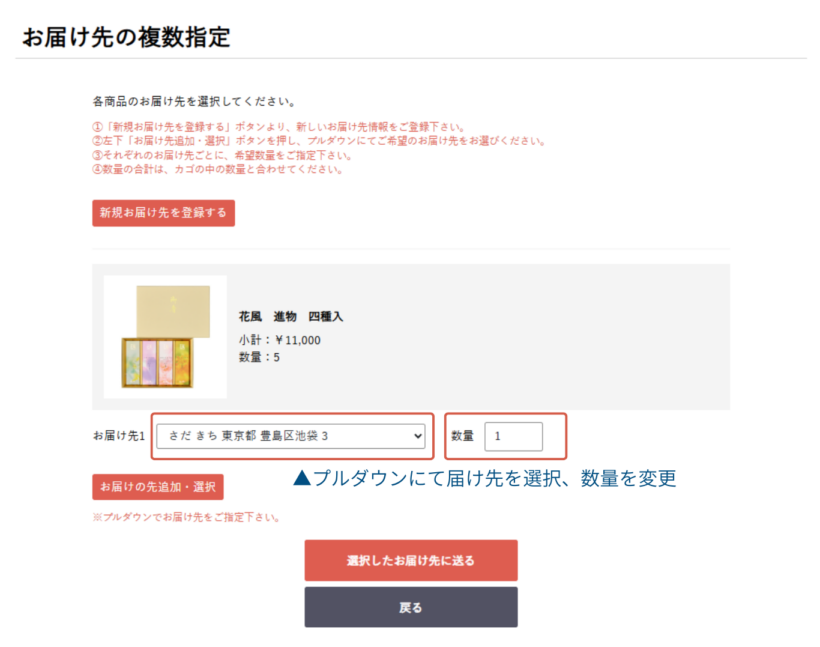The image size is (820, 647).
Task: Click the お届け先の複数指定 page heading
Action: pos(126,38)
